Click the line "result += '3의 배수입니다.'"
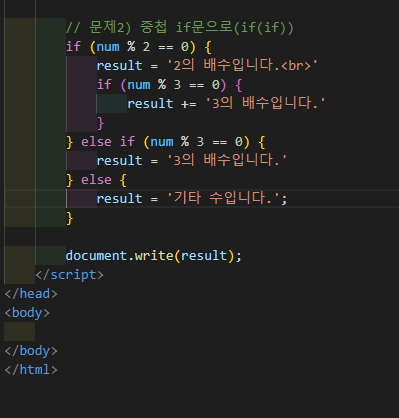 click(x=226, y=103)
